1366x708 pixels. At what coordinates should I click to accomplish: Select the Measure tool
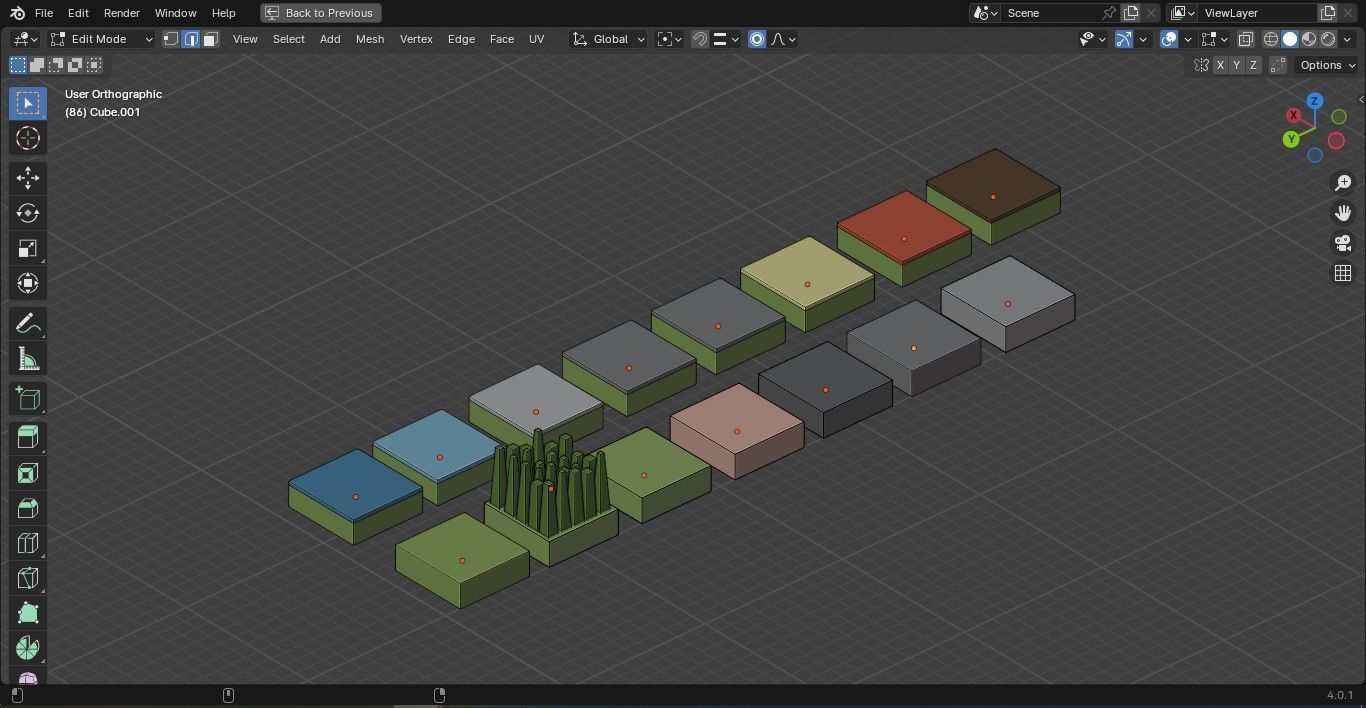28,358
